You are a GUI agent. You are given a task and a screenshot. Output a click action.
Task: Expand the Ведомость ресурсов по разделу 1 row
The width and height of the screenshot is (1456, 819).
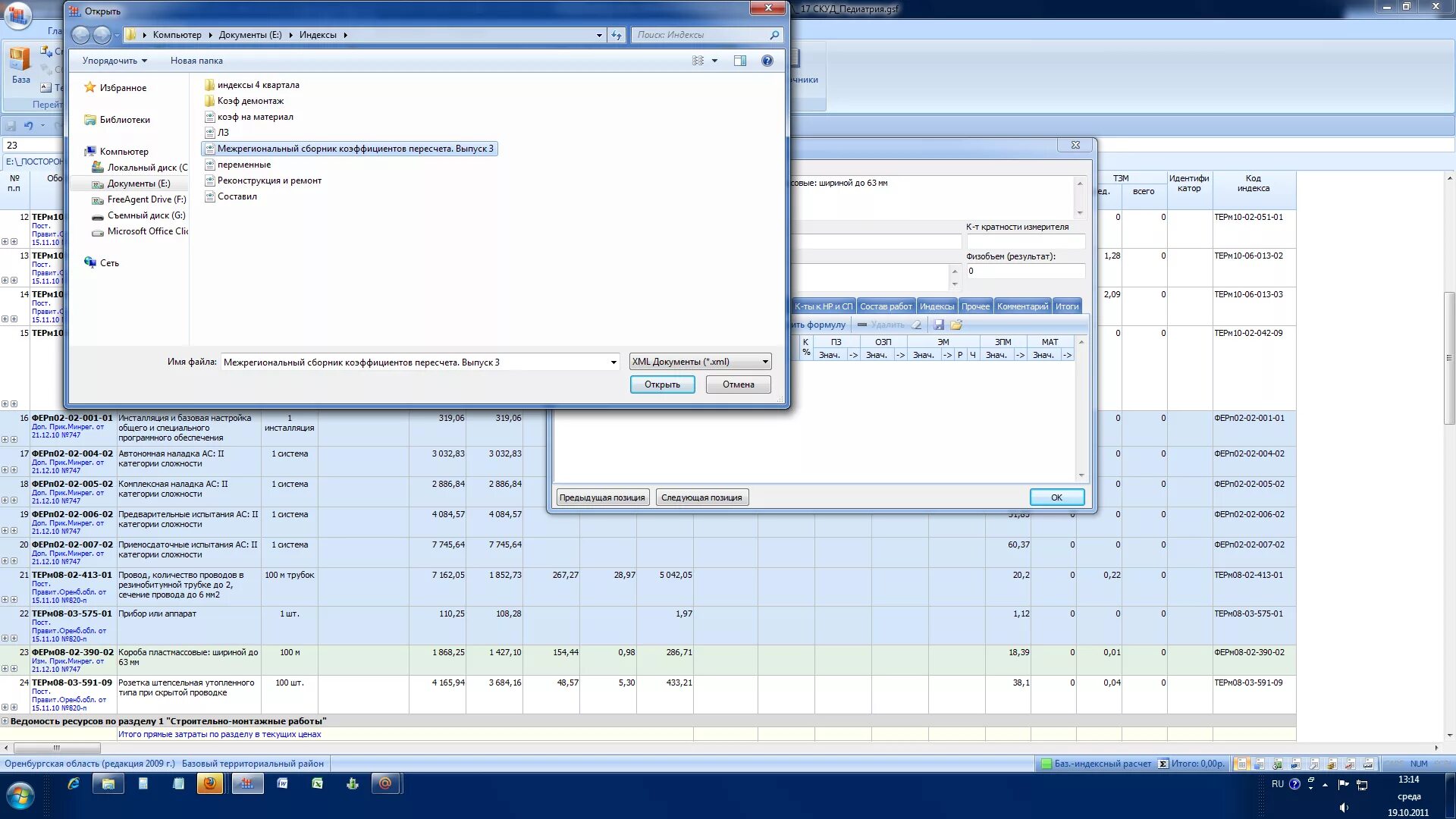[5, 721]
